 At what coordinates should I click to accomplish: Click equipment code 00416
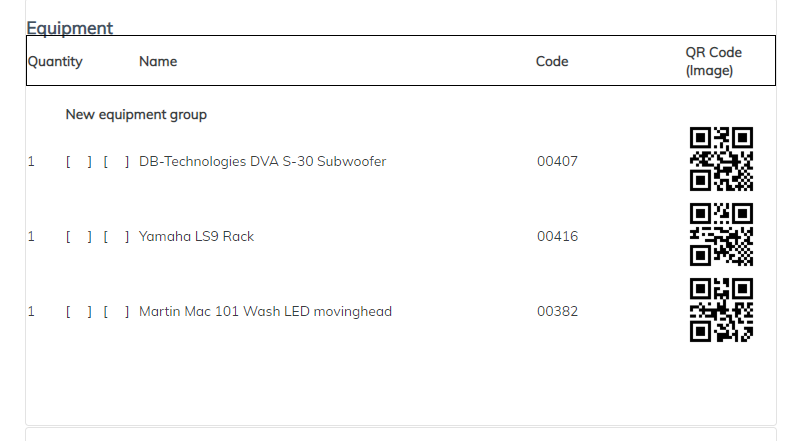point(557,237)
